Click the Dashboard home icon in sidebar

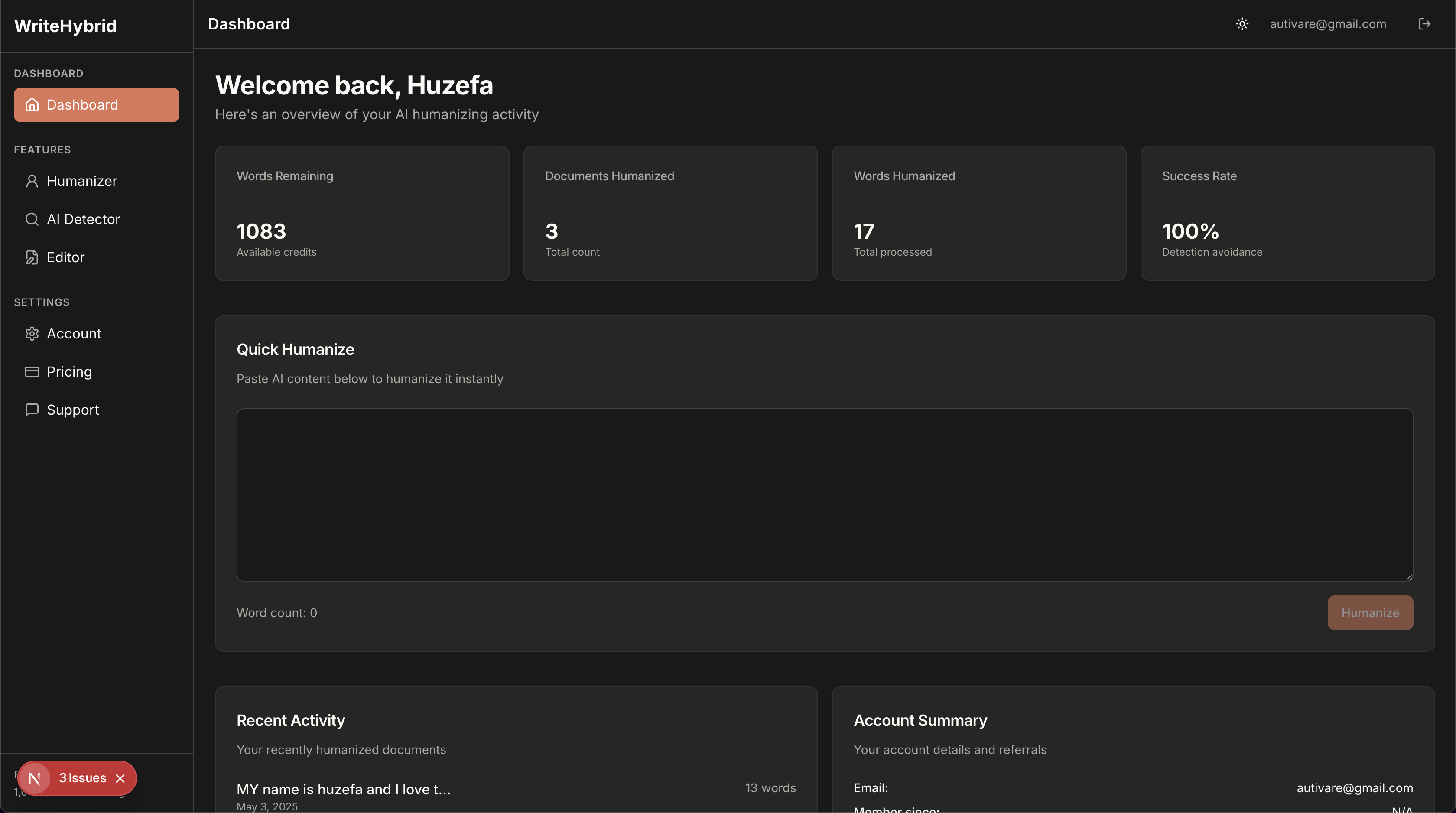(x=32, y=104)
